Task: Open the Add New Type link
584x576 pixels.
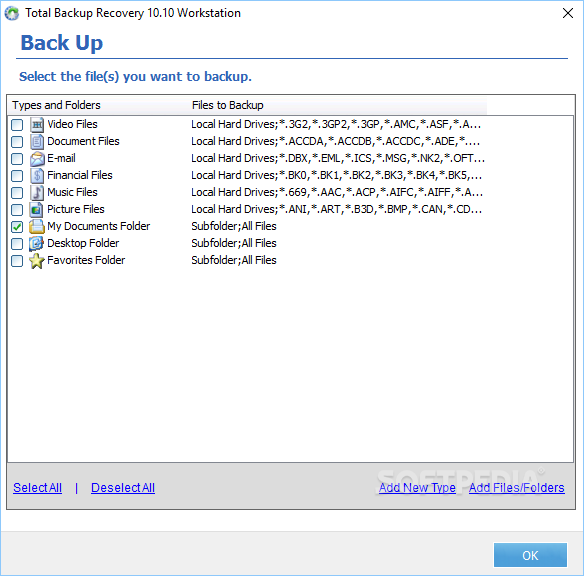Action: coord(417,488)
